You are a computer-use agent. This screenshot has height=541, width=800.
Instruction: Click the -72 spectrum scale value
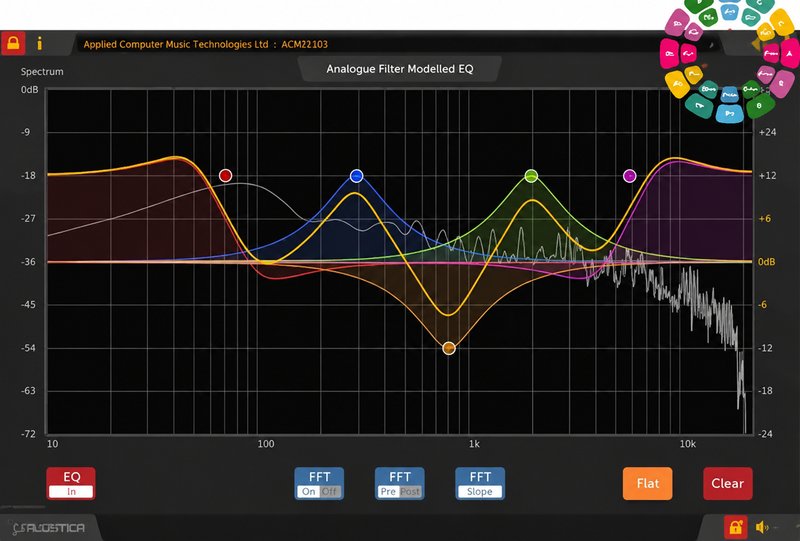tap(29, 434)
